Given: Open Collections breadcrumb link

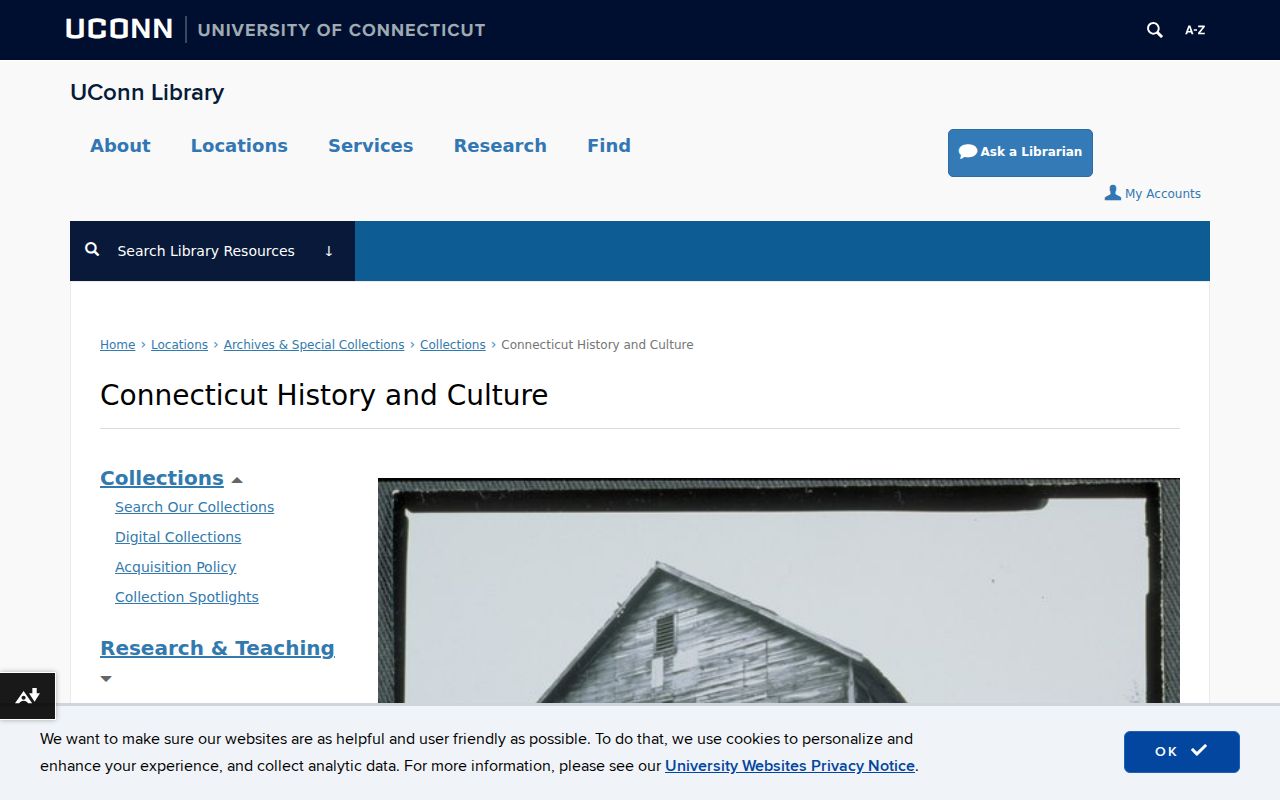Looking at the screenshot, I should [x=453, y=344].
